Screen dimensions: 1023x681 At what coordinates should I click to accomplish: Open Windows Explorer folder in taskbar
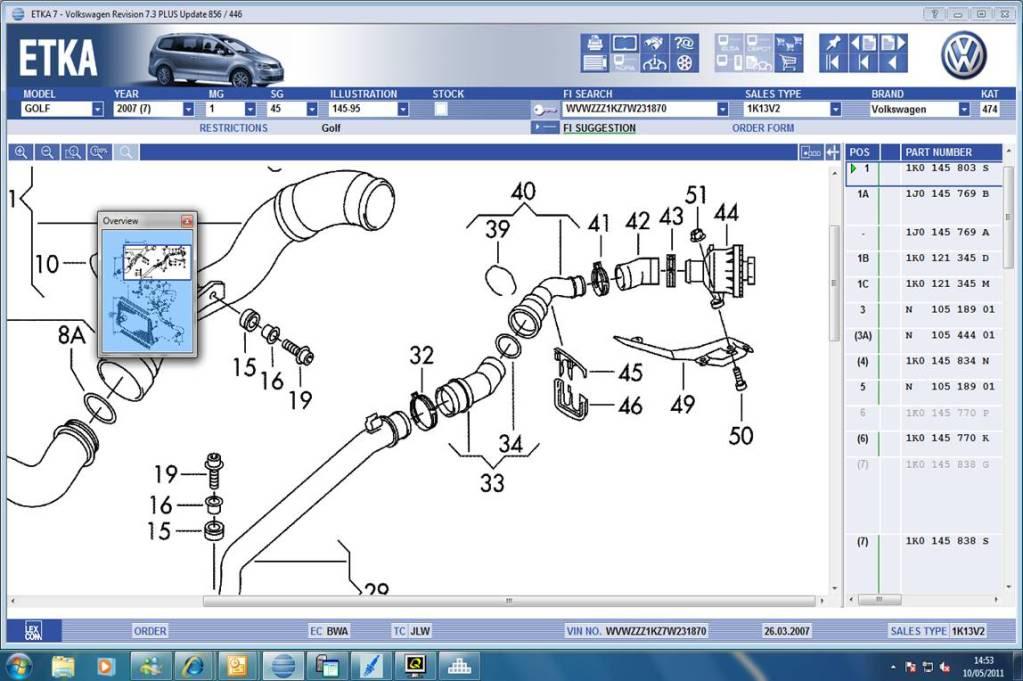[x=64, y=666]
